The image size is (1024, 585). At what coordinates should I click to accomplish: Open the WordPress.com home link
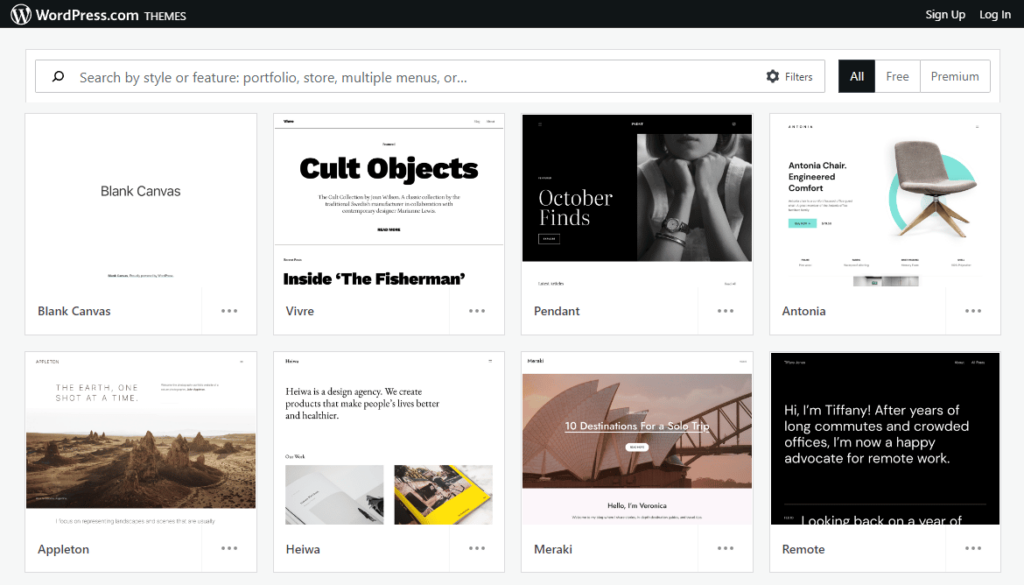point(87,14)
